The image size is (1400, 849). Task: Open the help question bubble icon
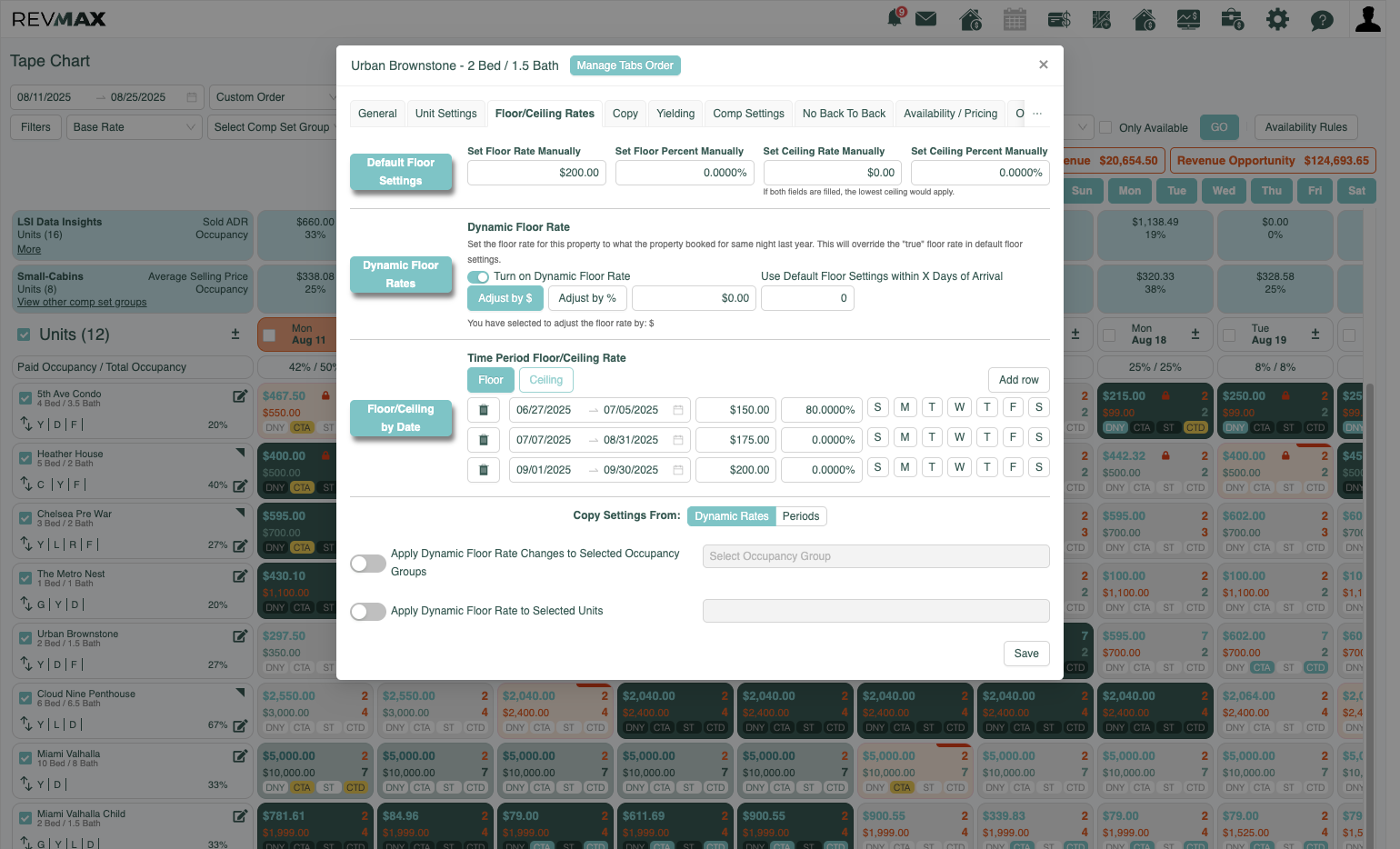coord(1322,20)
